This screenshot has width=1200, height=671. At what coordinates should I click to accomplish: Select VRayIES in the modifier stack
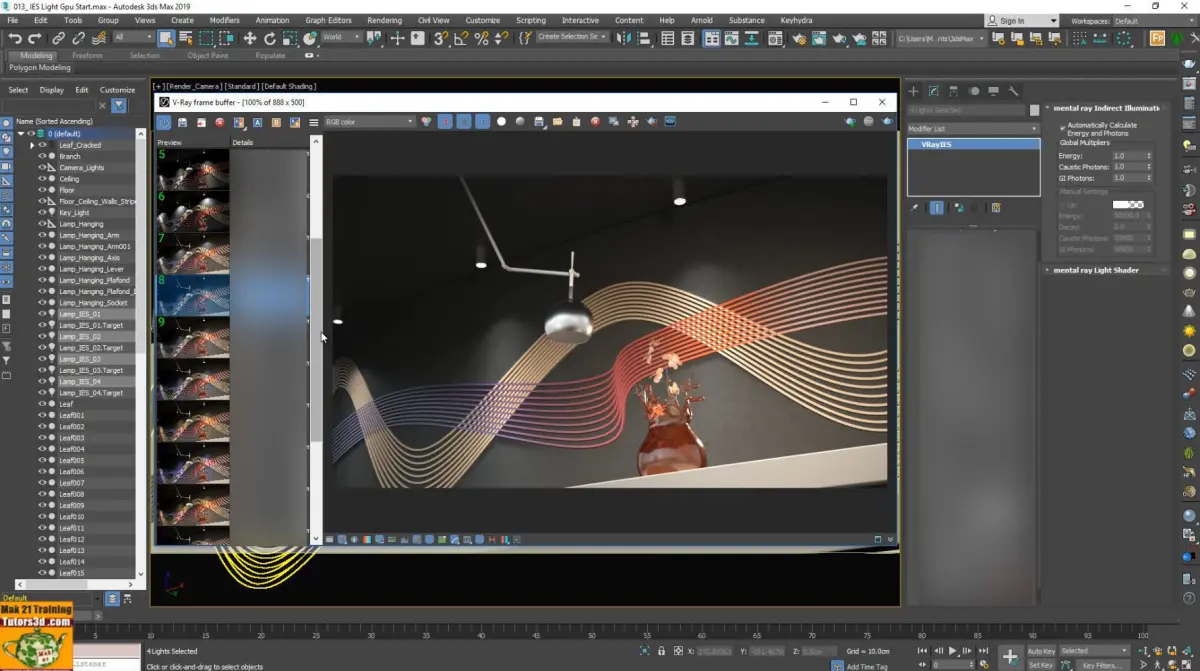pos(973,145)
